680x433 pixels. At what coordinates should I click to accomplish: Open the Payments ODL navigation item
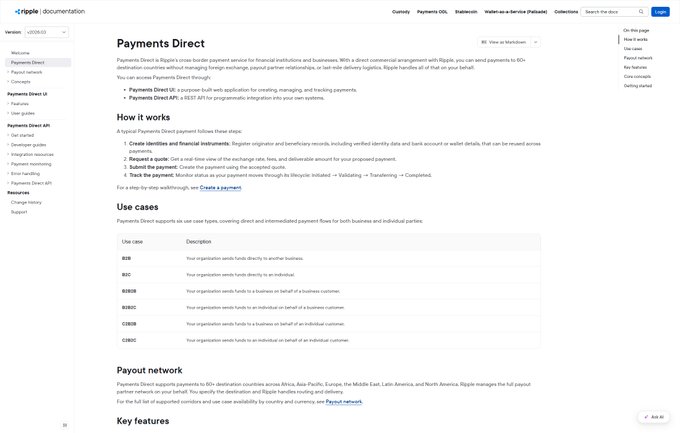[x=432, y=12]
